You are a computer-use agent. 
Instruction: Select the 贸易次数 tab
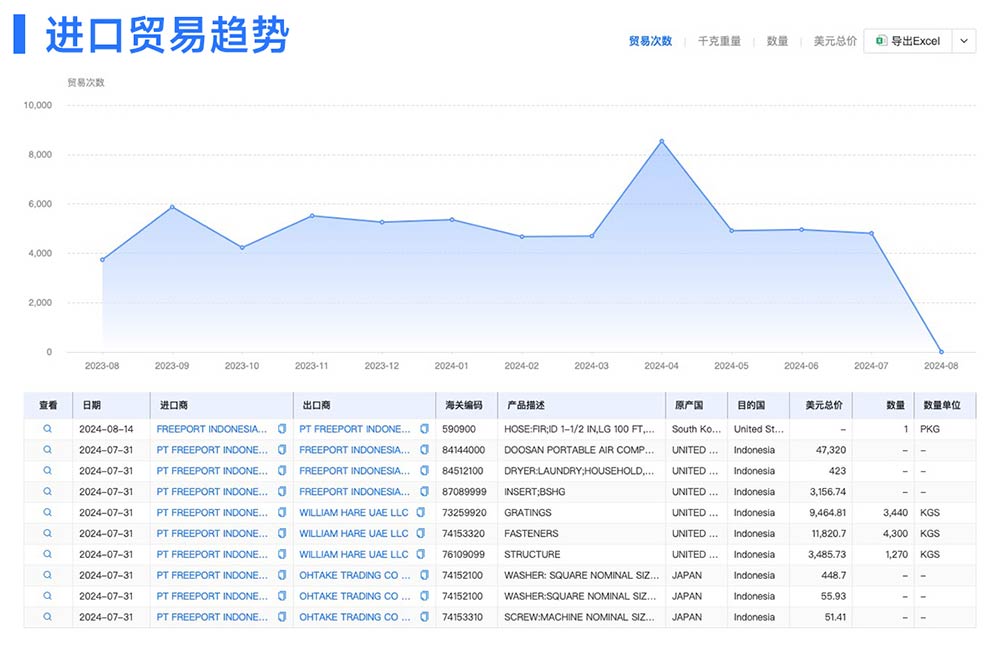[x=650, y=41]
